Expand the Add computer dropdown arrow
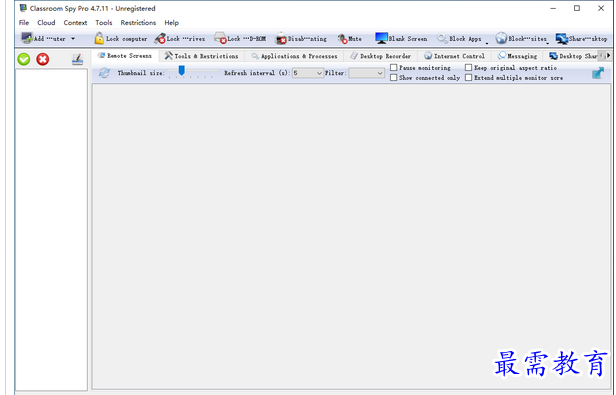 73,39
